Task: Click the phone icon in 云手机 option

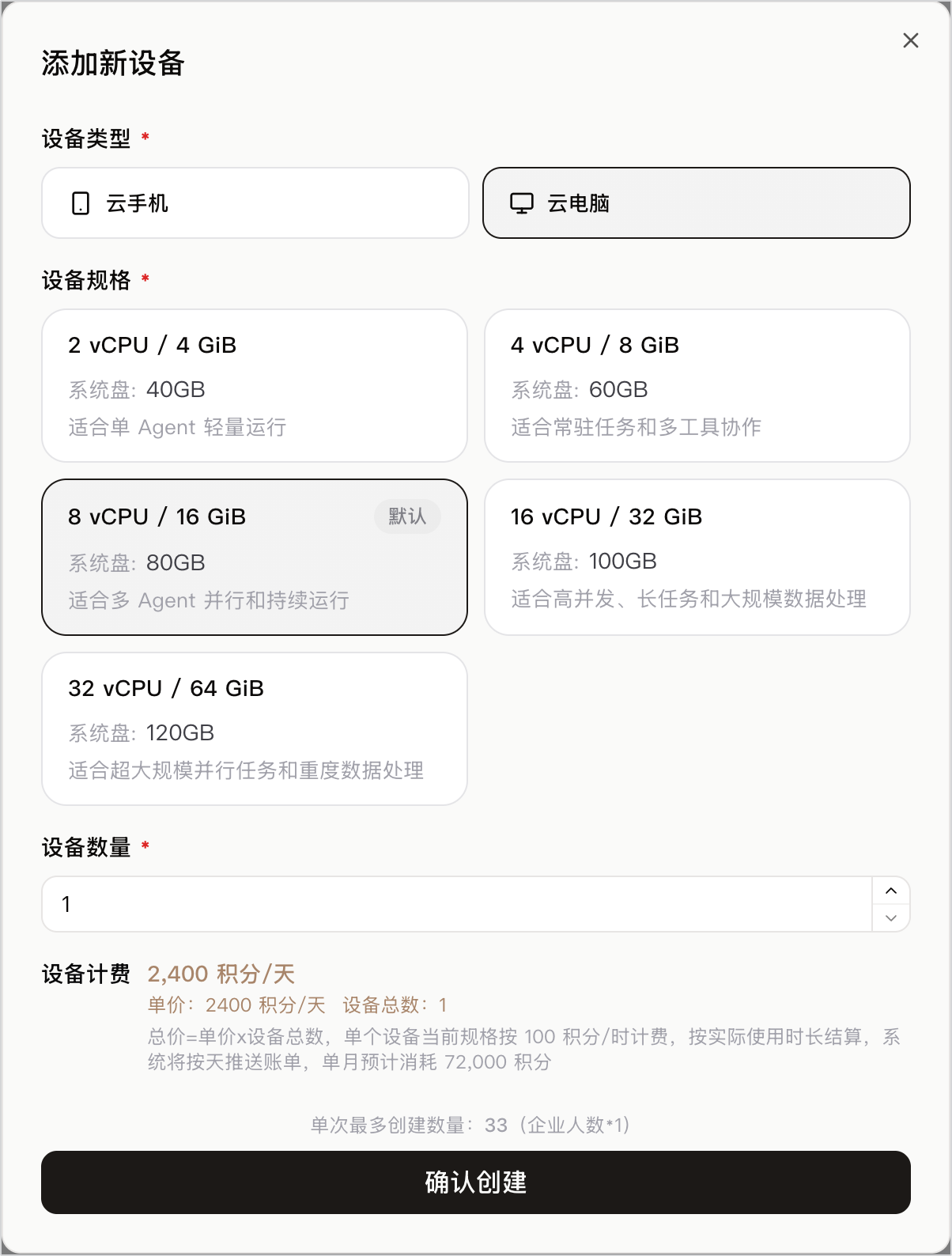Action: [81, 203]
